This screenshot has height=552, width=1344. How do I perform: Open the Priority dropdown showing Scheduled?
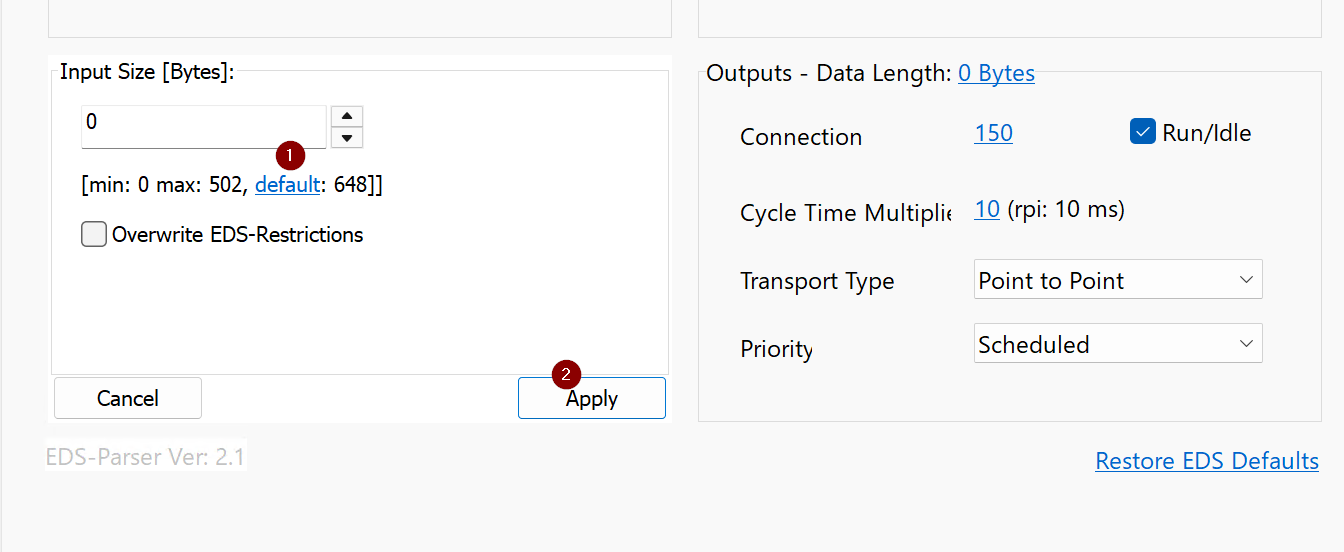coord(1117,344)
